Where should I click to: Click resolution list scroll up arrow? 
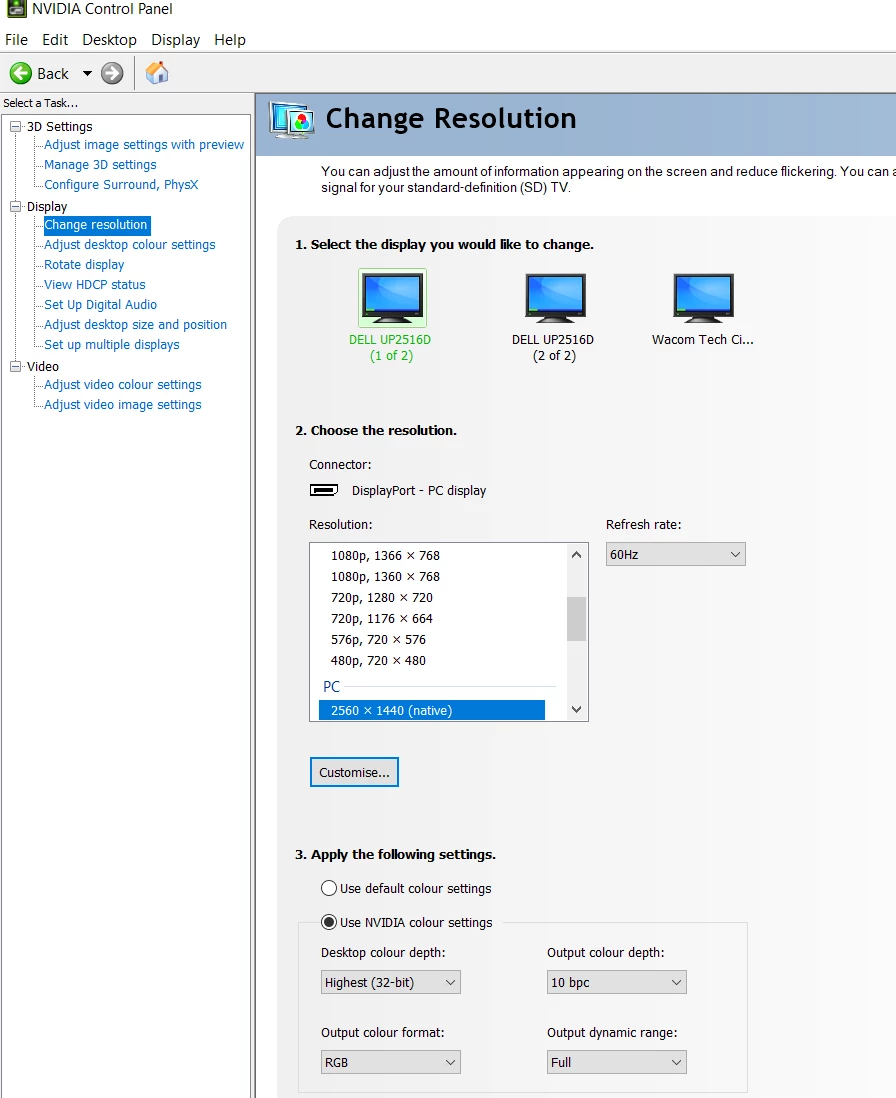click(x=576, y=555)
